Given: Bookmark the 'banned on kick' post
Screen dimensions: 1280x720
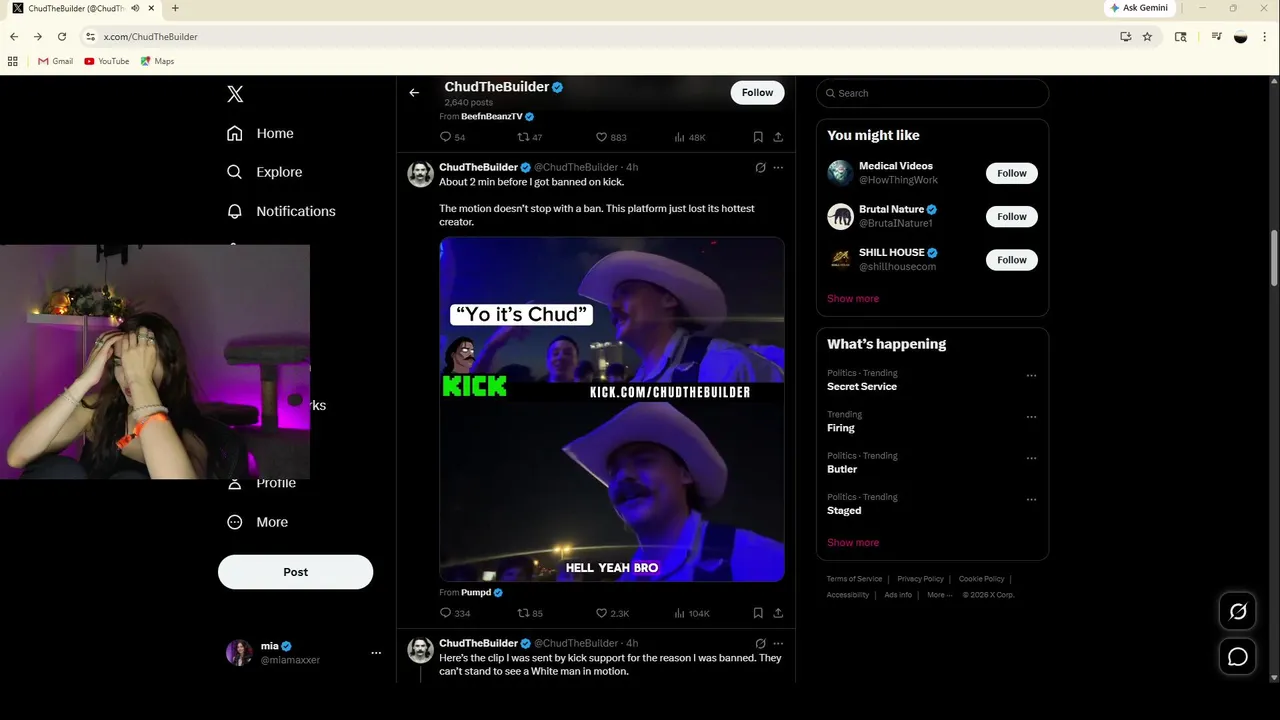Looking at the screenshot, I should pyautogui.click(x=758, y=613).
